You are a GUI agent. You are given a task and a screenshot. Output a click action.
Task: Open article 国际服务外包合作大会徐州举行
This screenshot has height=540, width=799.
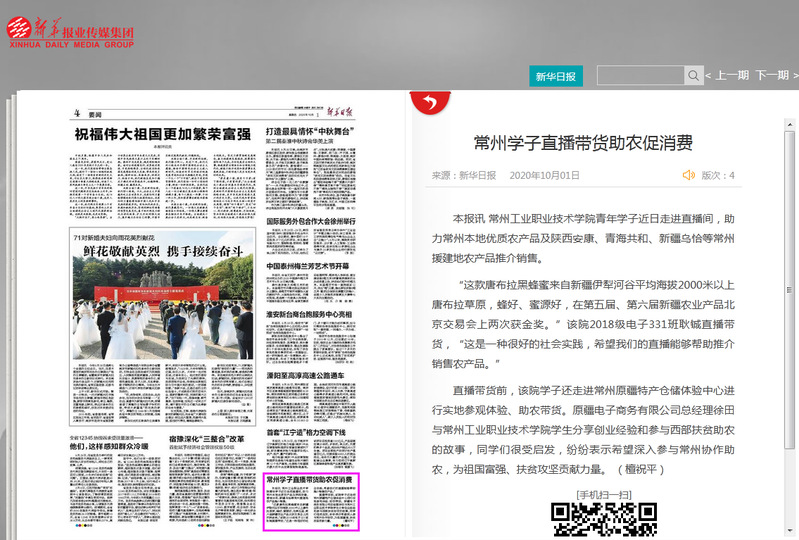coord(311,219)
